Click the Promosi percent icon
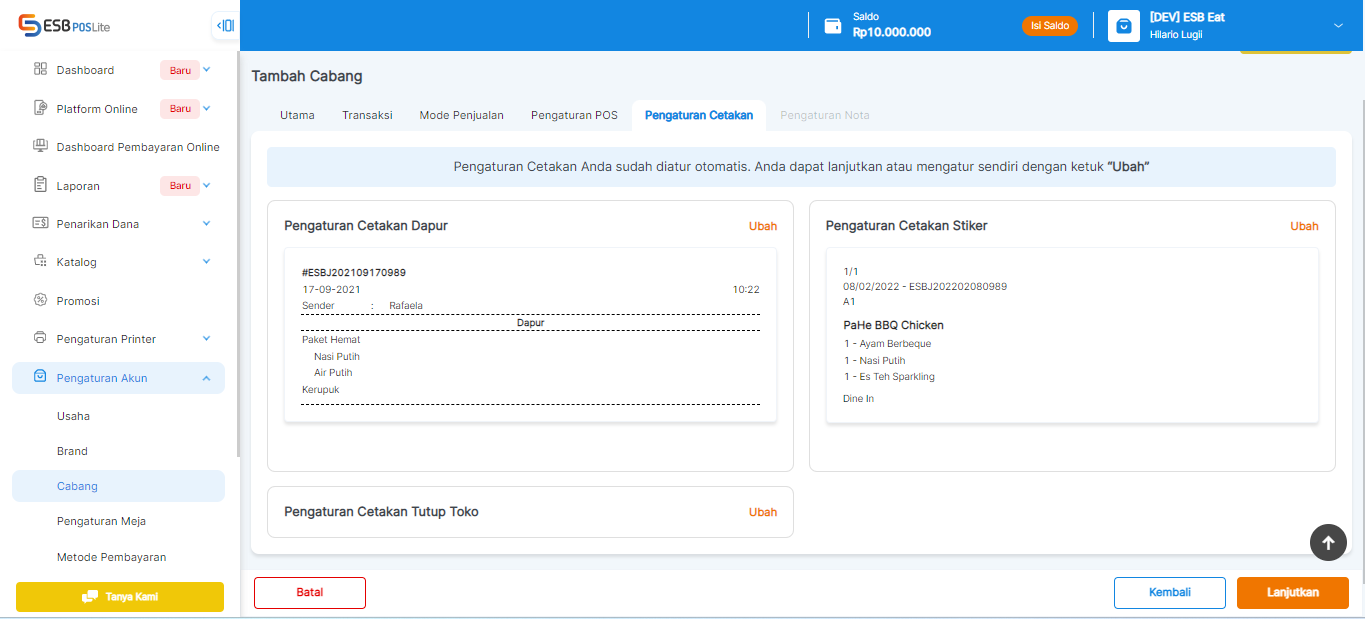Image resolution: width=1365 pixels, height=619 pixels. coord(40,300)
